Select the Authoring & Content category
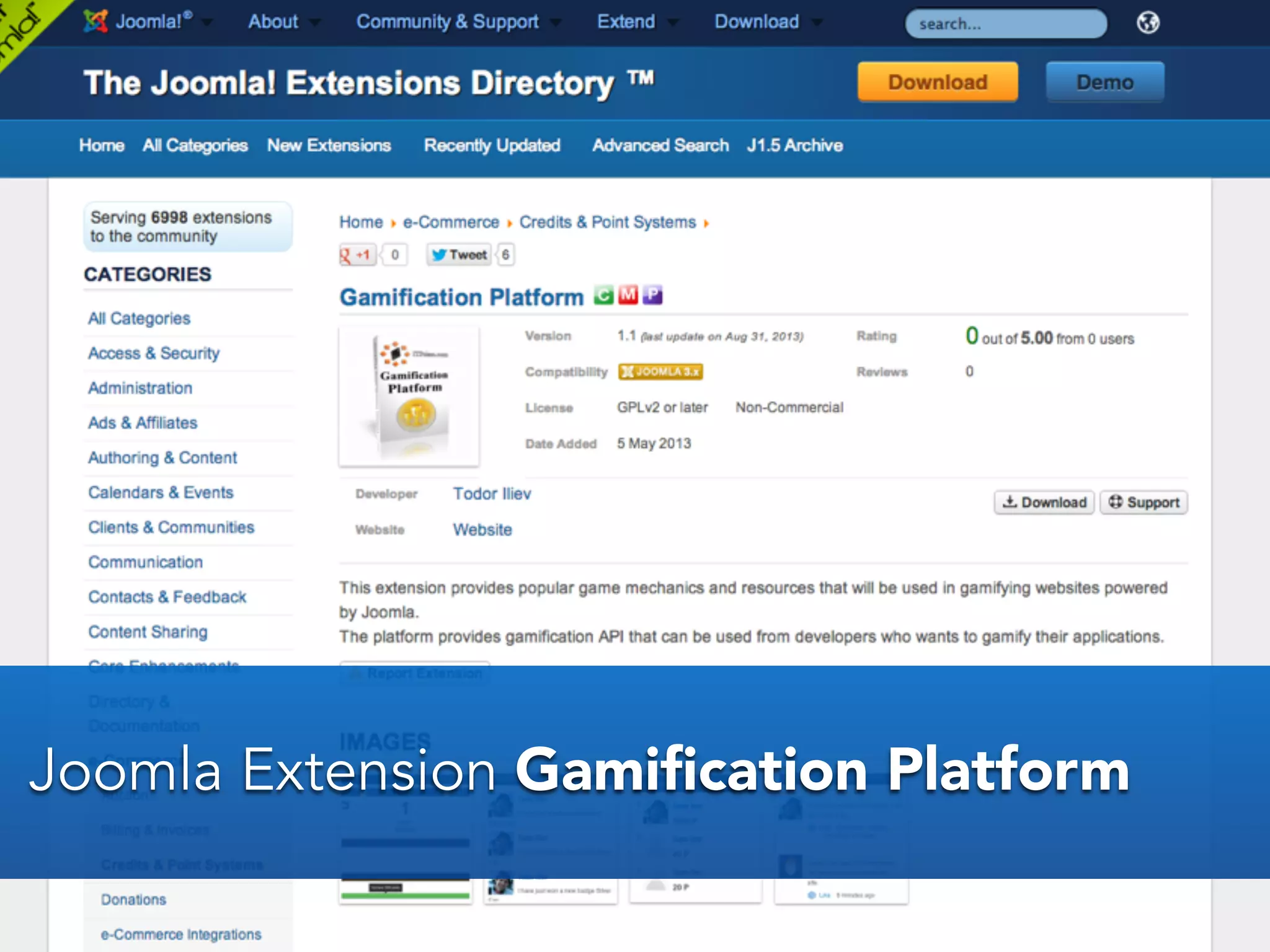This screenshot has width=1270, height=952. click(162, 457)
